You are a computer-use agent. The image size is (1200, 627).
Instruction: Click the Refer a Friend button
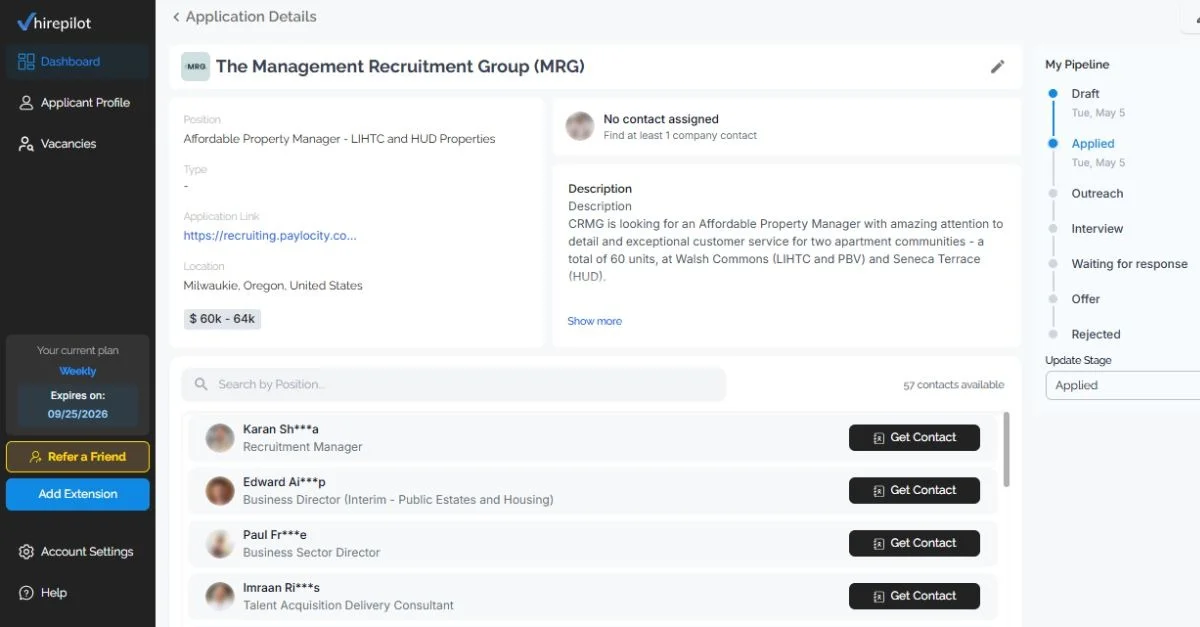(78, 457)
